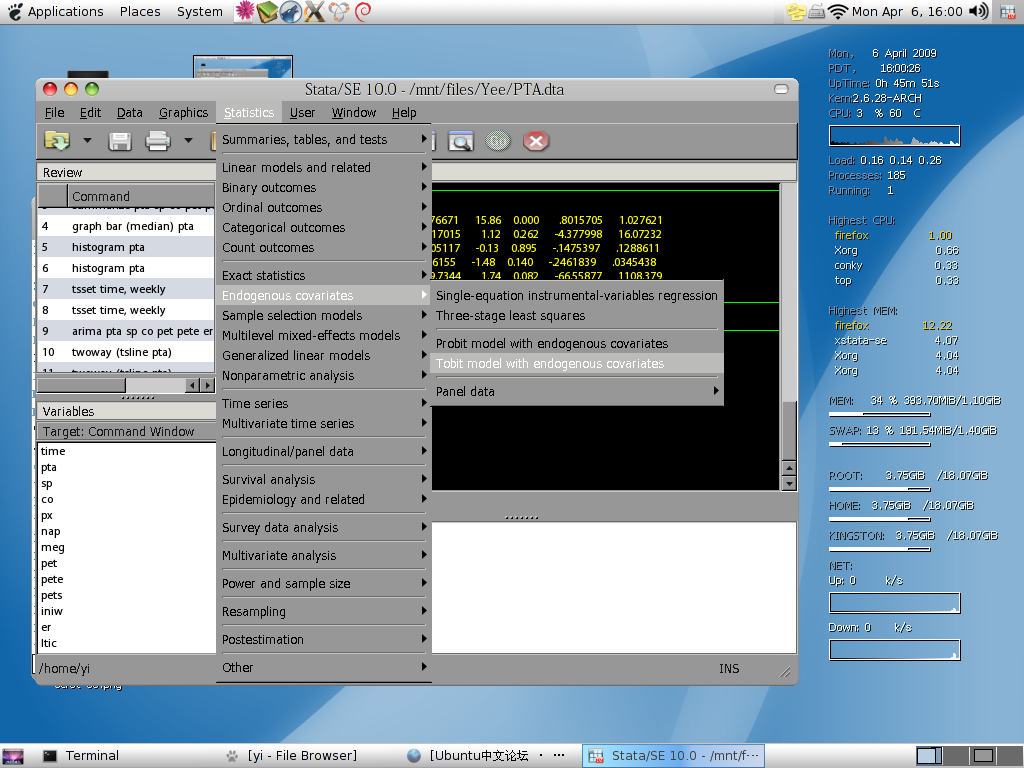Open the Exact statistics menu entry

tap(324, 275)
